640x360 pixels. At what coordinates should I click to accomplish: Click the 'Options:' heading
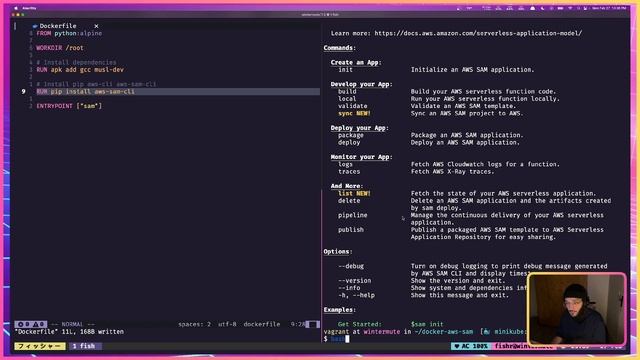(338, 252)
